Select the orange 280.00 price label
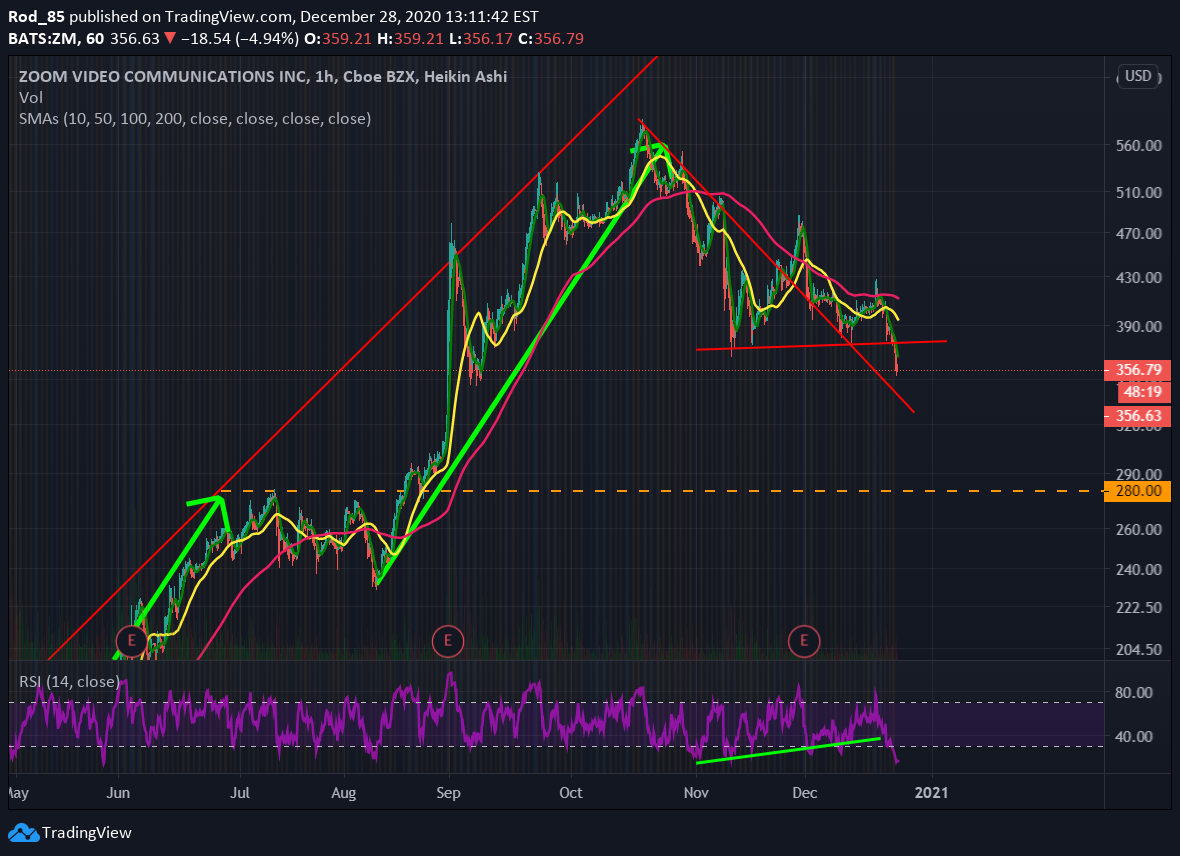 [1138, 491]
